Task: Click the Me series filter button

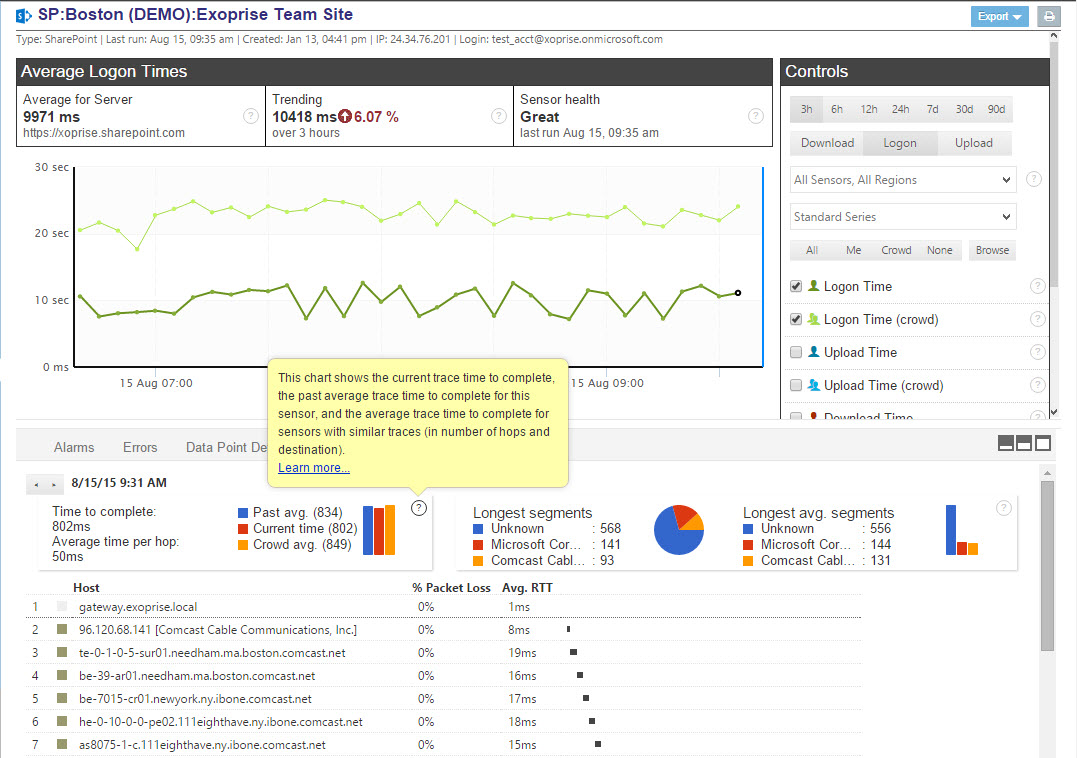Action: 854,250
